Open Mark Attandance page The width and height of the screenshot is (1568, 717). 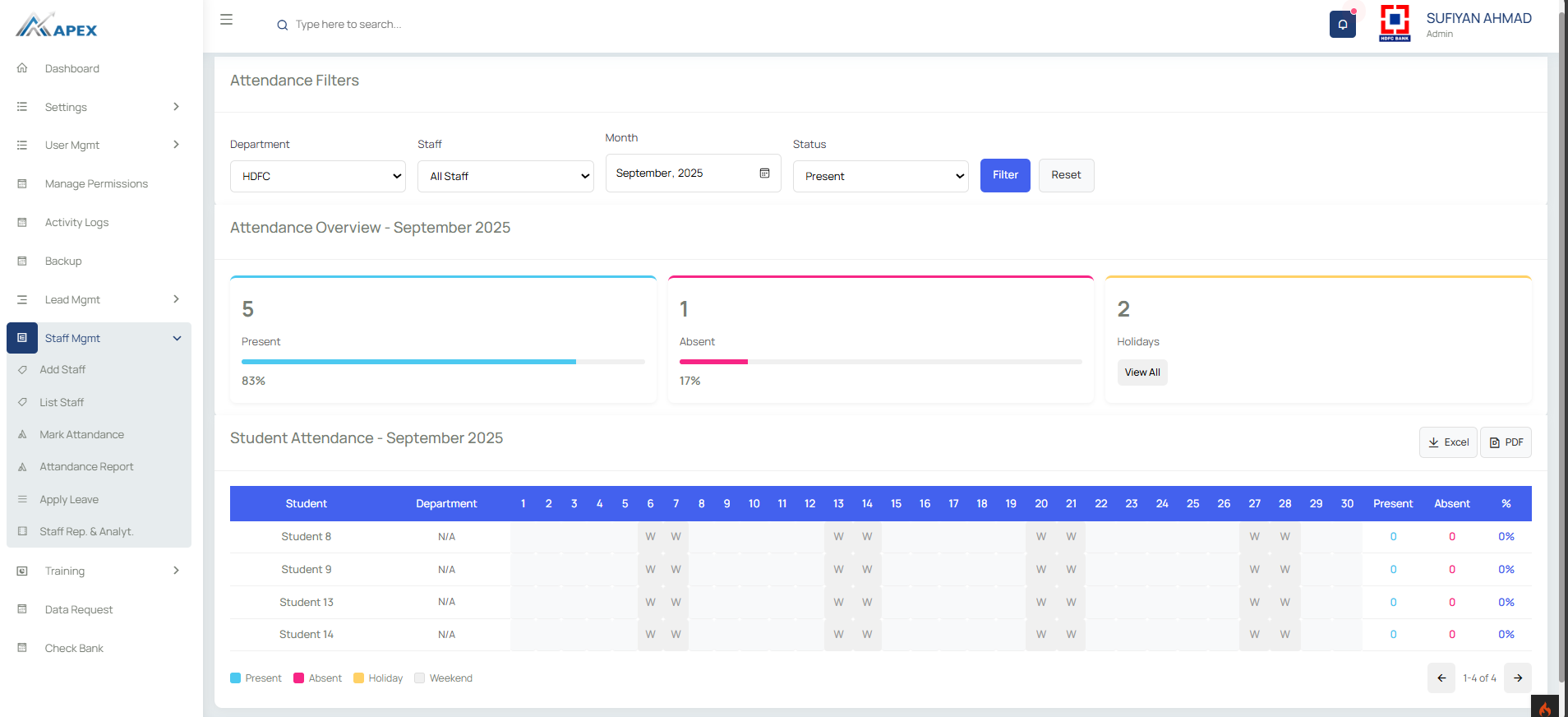(81, 434)
